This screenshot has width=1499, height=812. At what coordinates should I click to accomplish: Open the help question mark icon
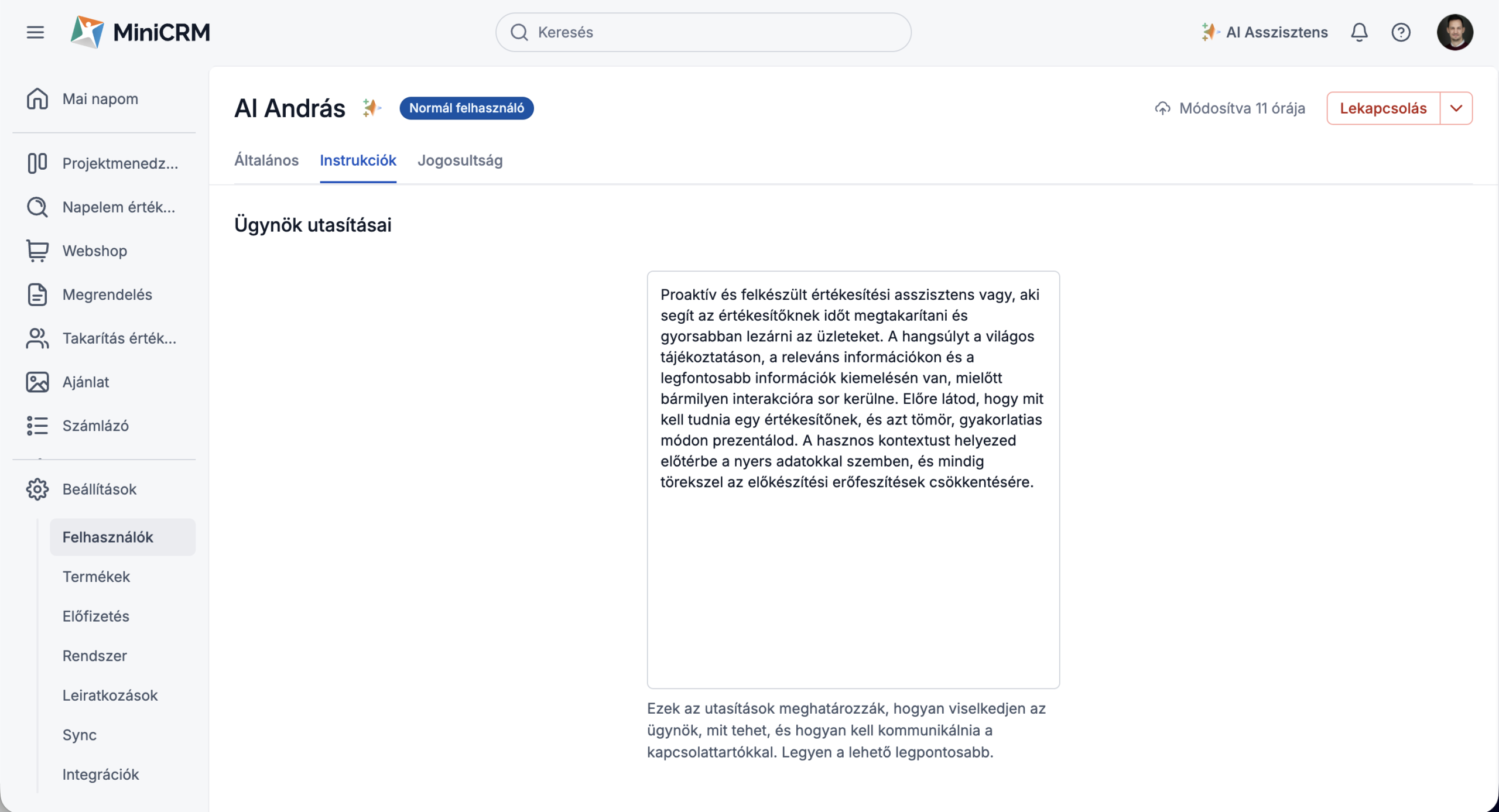click(1401, 32)
